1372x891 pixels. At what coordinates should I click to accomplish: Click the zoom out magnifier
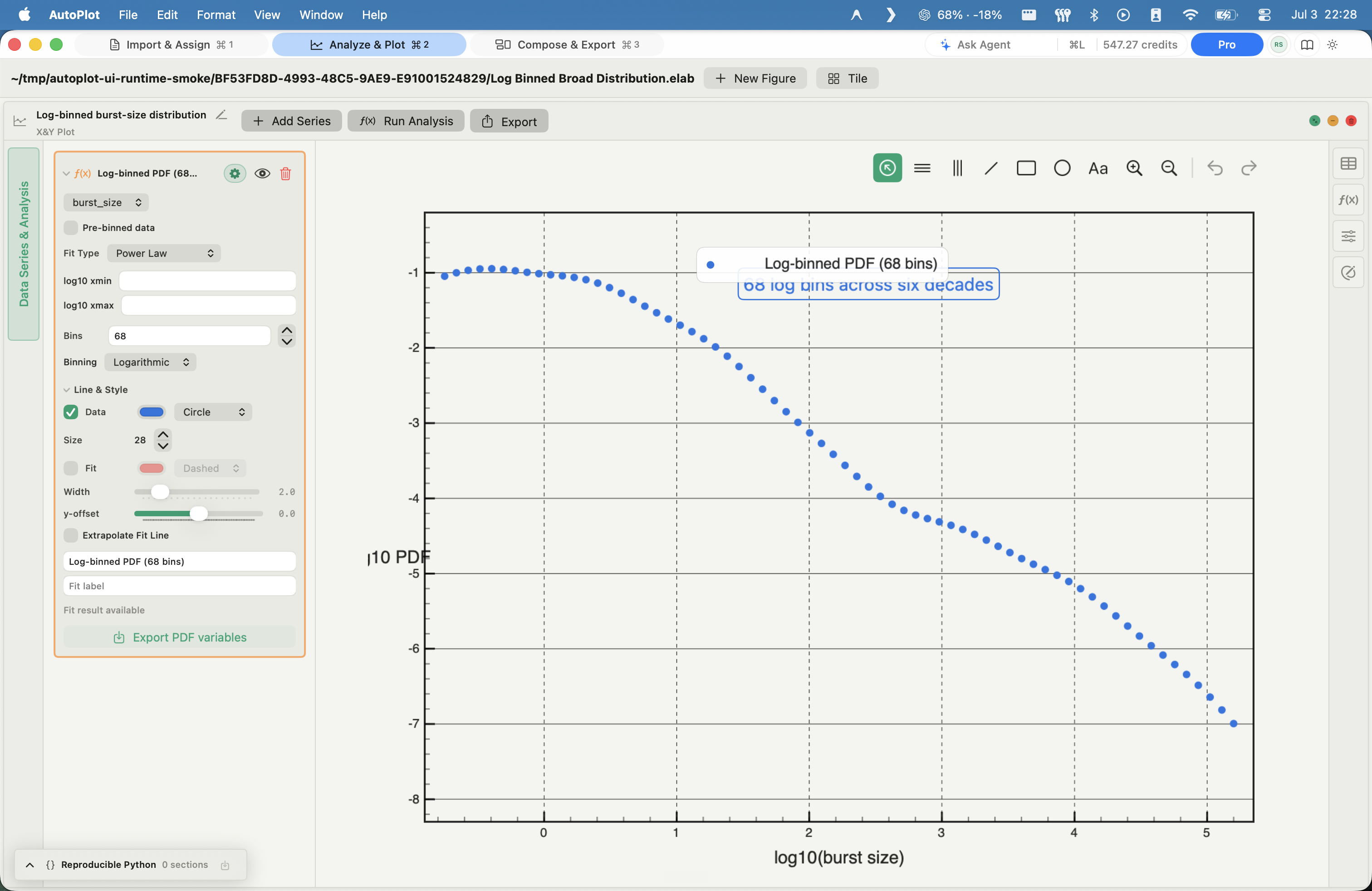1168,168
